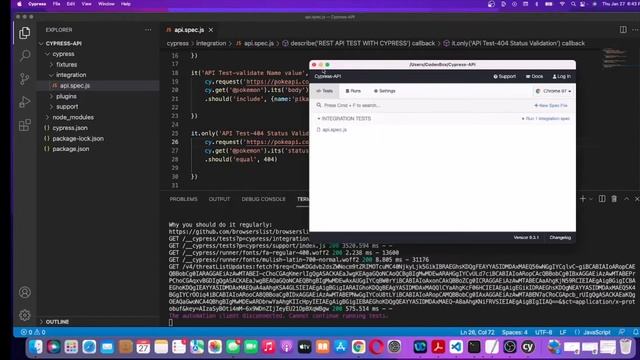Click errors and warnings count in status bar
Viewport: 640px width, 360px height.
click(x=33, y=332)
